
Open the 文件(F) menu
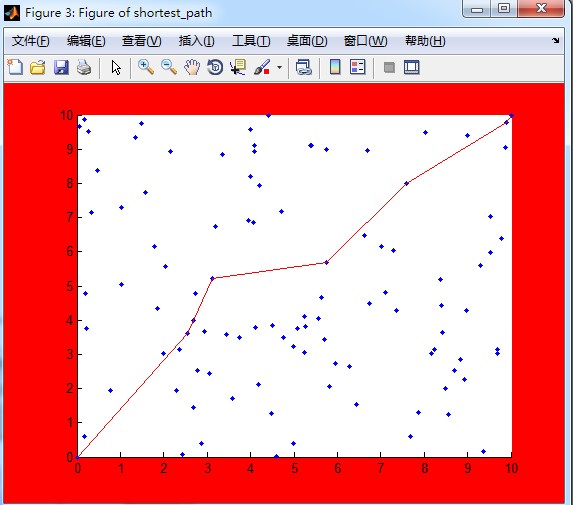(x=31, y=41)
